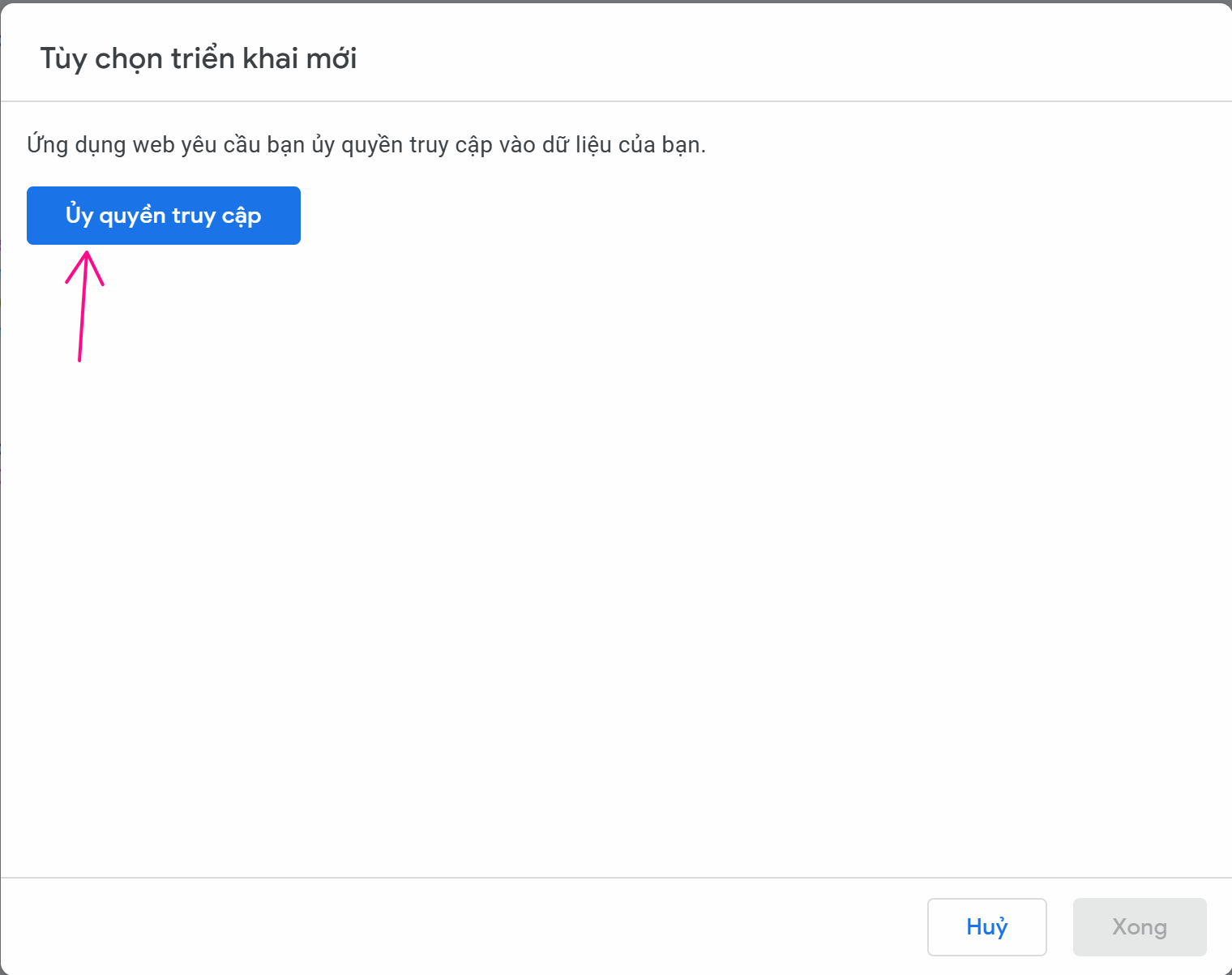The height and width of the screenshot is (975, 1232).
Task: Cancel the new deployment dialog via "Huỷ"
Action: [x=986, y=926]
